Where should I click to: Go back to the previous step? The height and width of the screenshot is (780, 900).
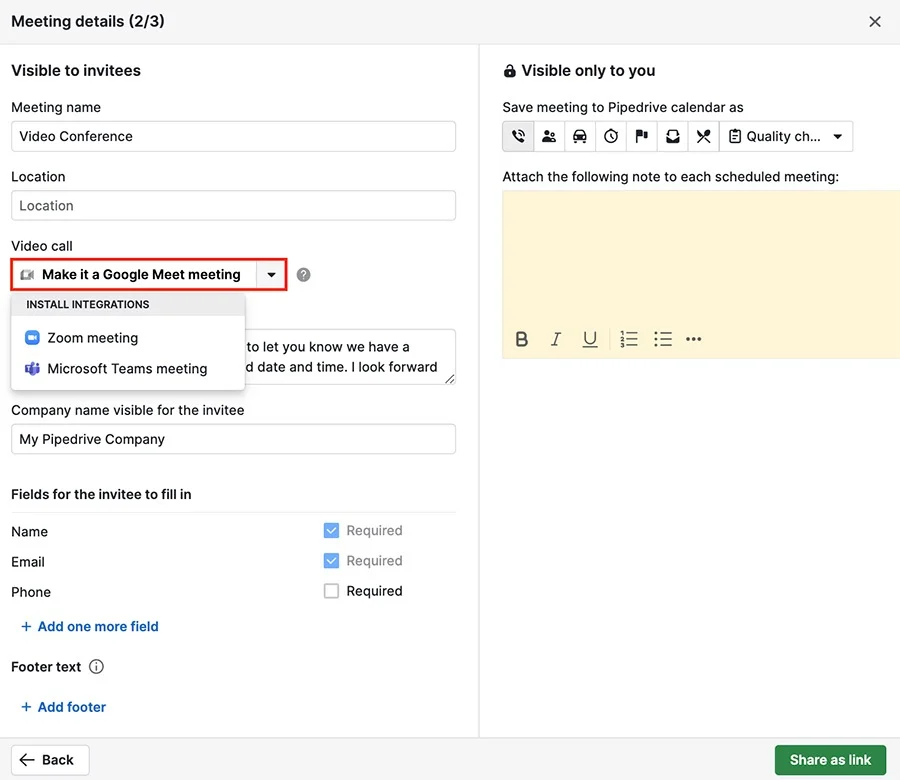(x=50, y=760)
